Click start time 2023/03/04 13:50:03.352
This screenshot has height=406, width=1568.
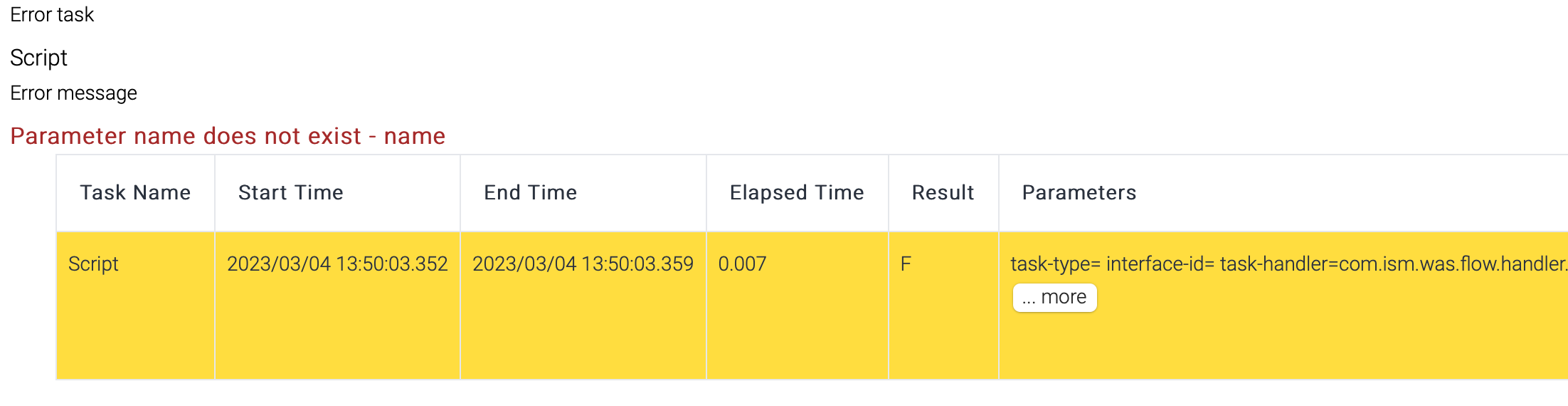(x=337, y=264)
